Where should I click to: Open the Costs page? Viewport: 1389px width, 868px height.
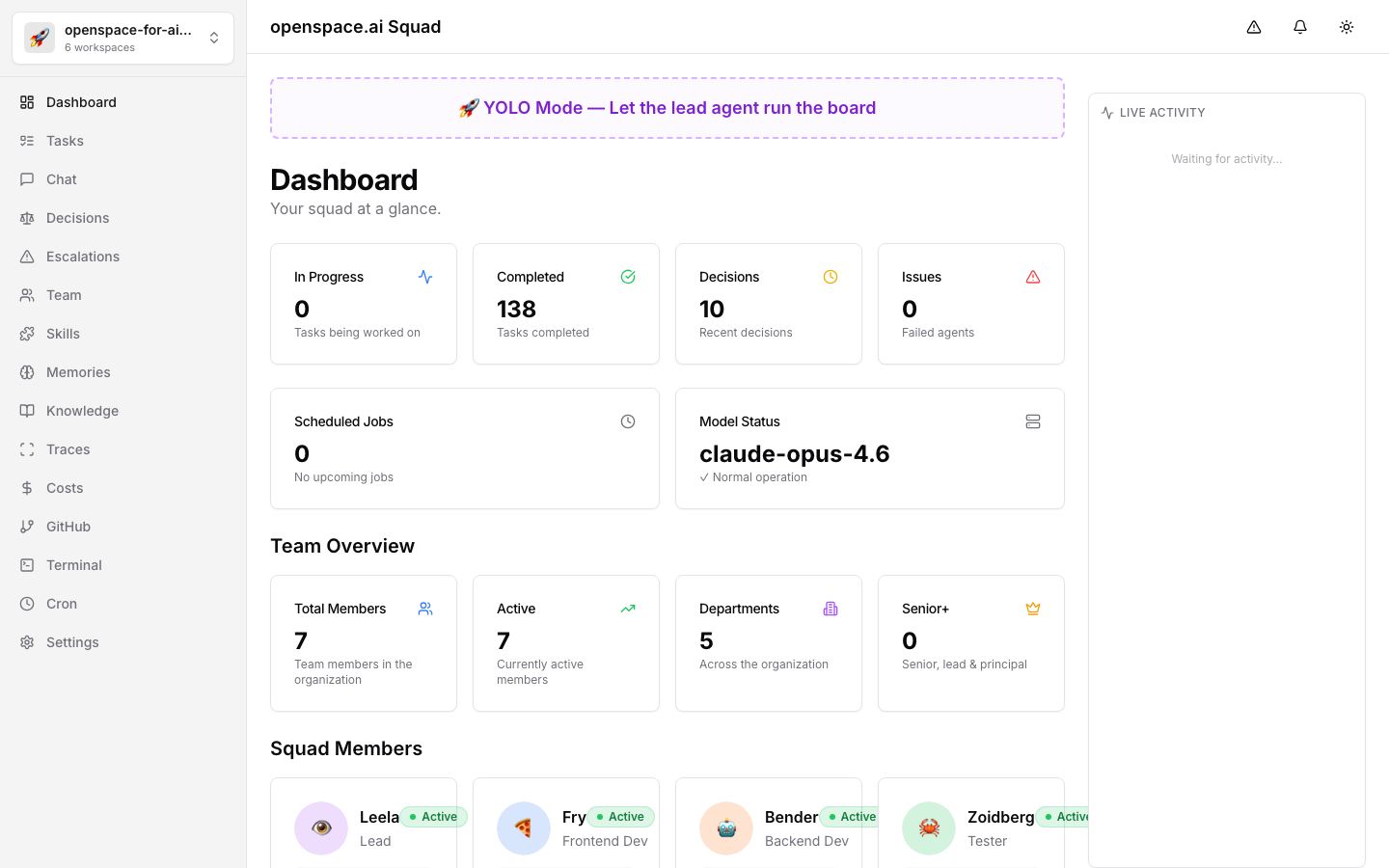pyautogui.click(x=64, y=488)
